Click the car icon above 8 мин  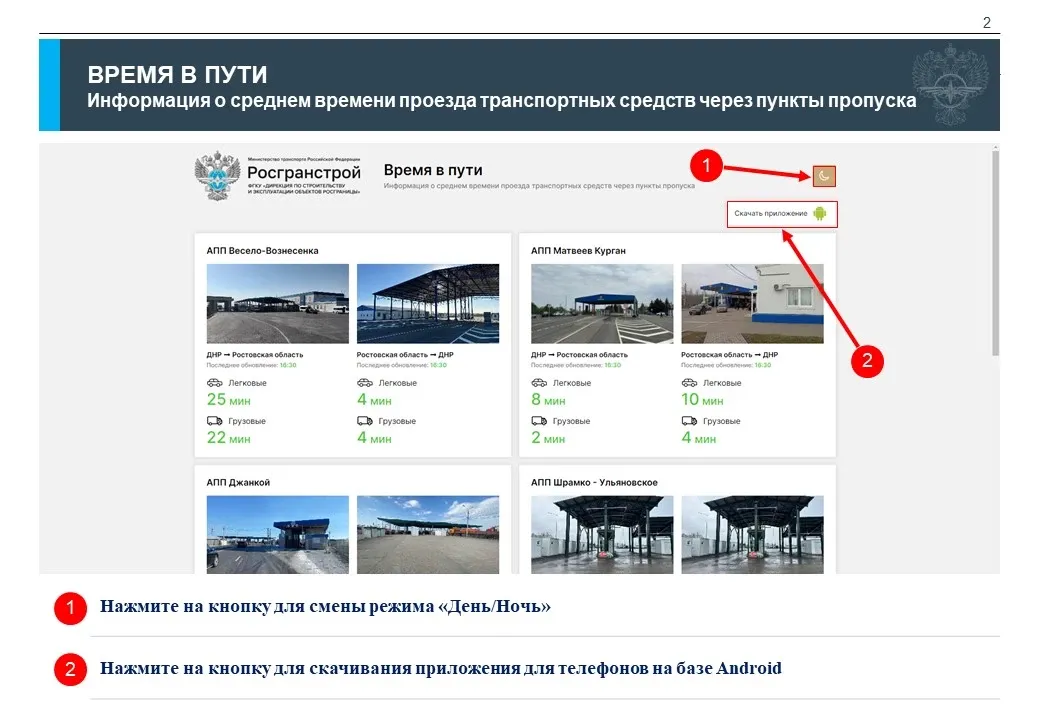pyautogui.click(x=539, y=383)
